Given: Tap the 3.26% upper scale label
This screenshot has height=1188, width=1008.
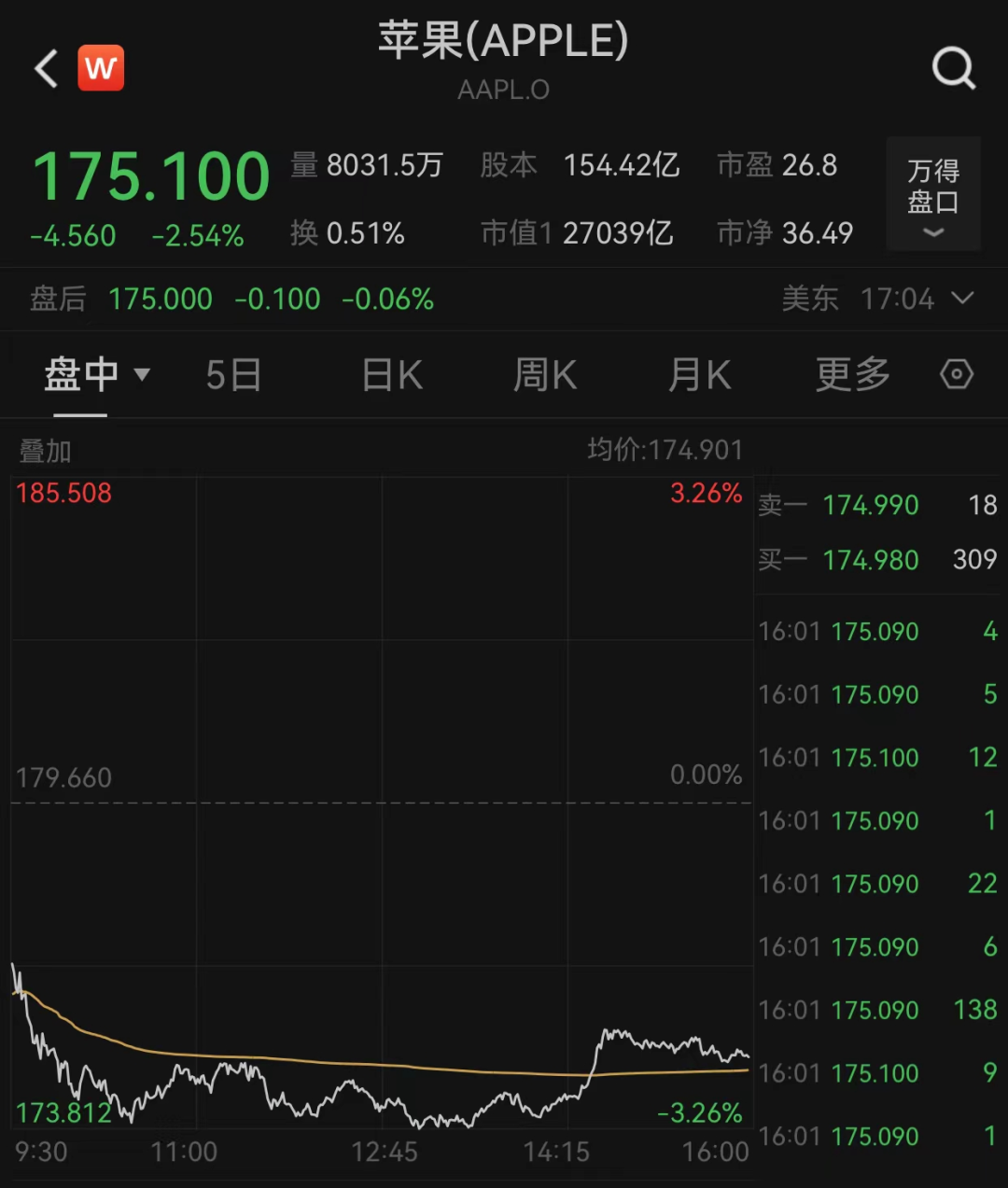Looking at the screenshot, I should (707, 493).
